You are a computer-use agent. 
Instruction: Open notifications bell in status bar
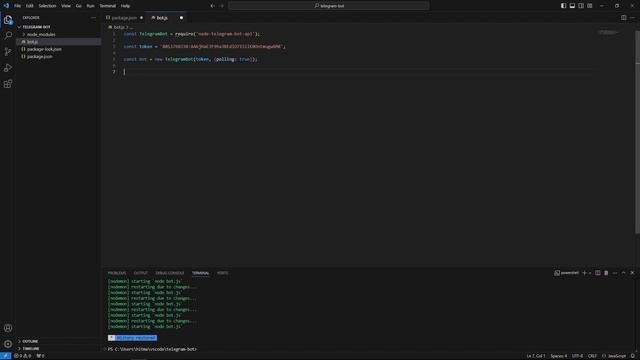633,356
